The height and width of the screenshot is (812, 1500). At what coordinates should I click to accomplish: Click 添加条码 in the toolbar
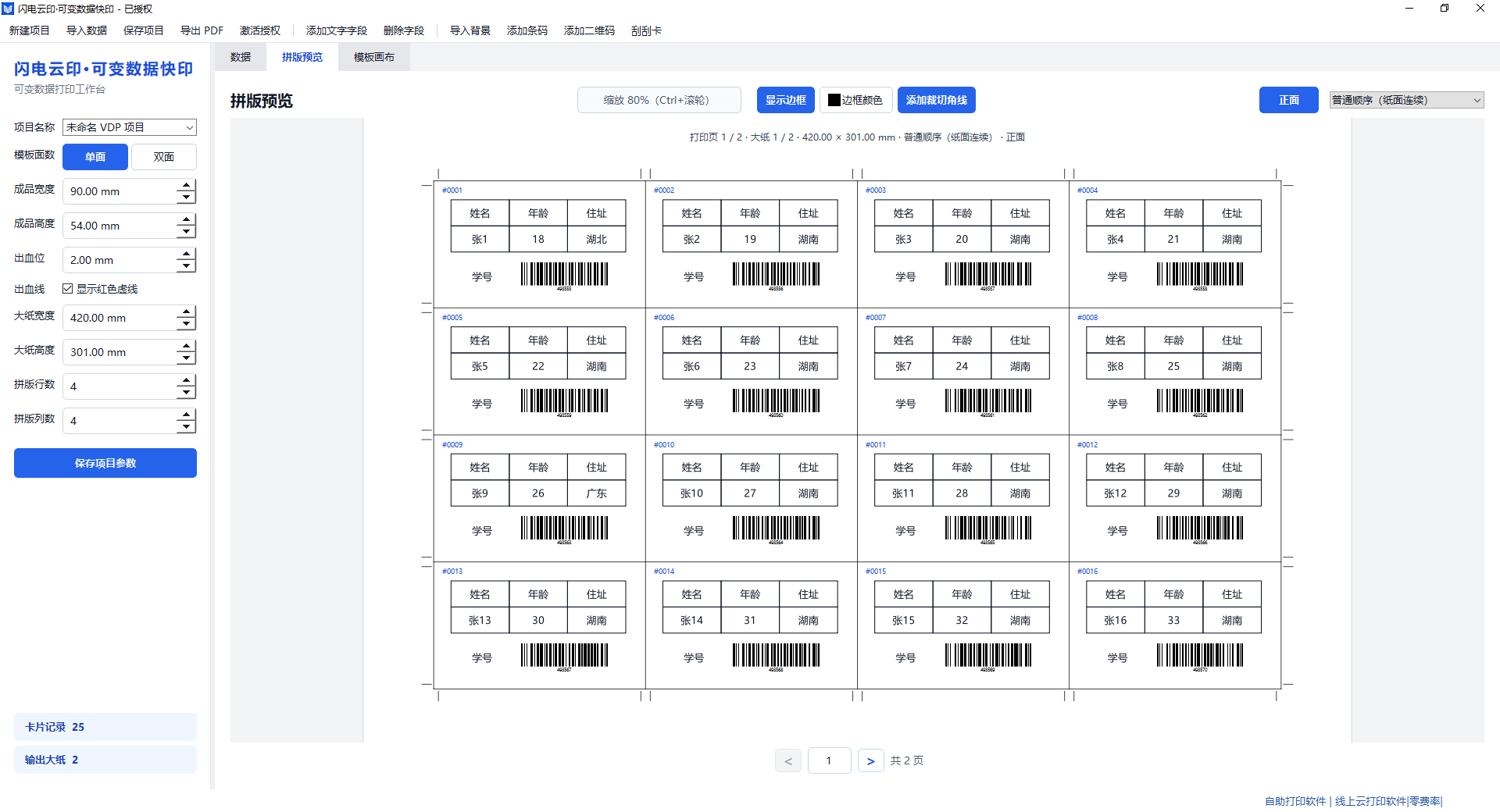tap(527, 30)
